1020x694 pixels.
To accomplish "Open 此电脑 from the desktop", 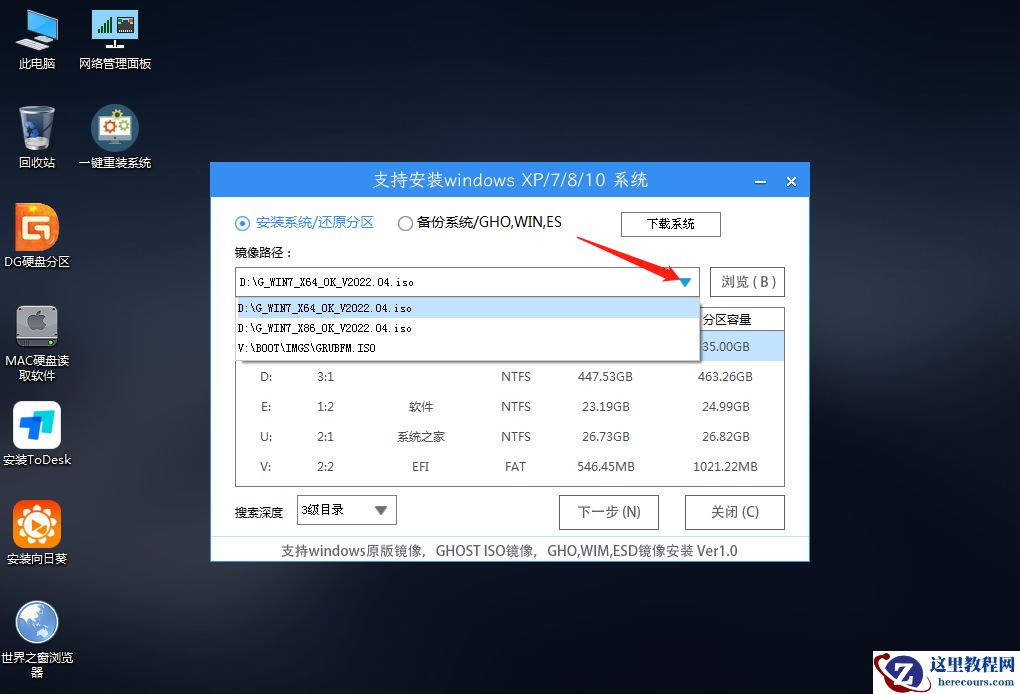I will [x=36, y=38].
